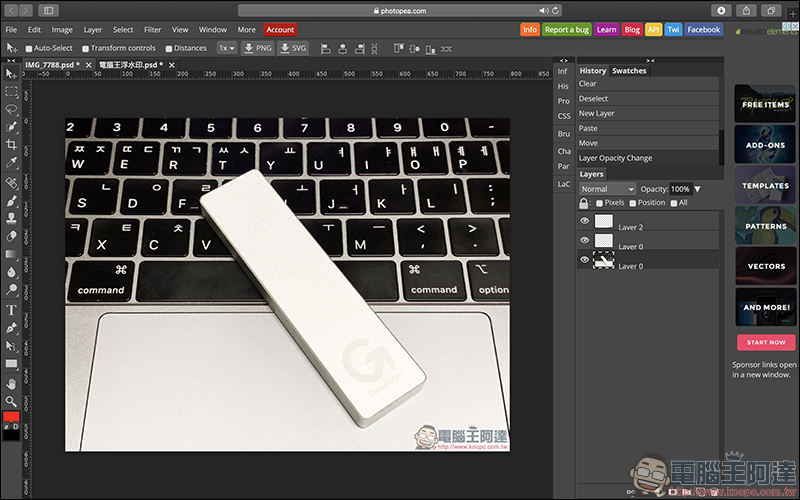Select the Zoom magnifier tool
The height and width of the screenshot is (500, 800).
tap(11, 401)
